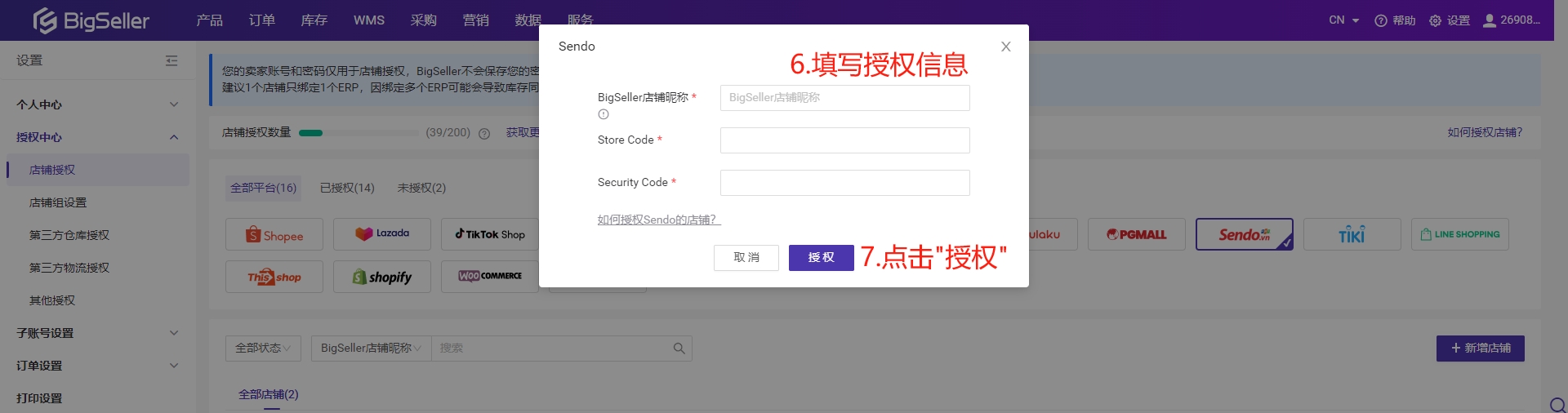
Task: Open the user account 26908 menu
Action: click(x=1511, y=20)
